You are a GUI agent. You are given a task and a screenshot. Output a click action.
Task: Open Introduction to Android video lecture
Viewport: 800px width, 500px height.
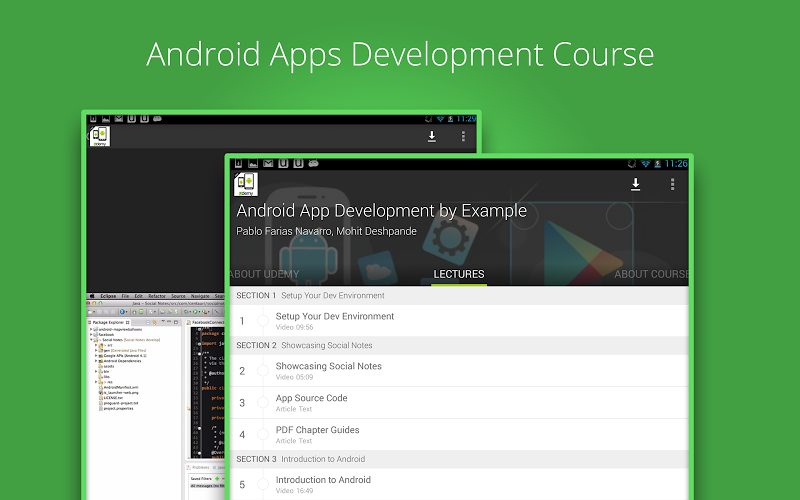coord(459,484)
